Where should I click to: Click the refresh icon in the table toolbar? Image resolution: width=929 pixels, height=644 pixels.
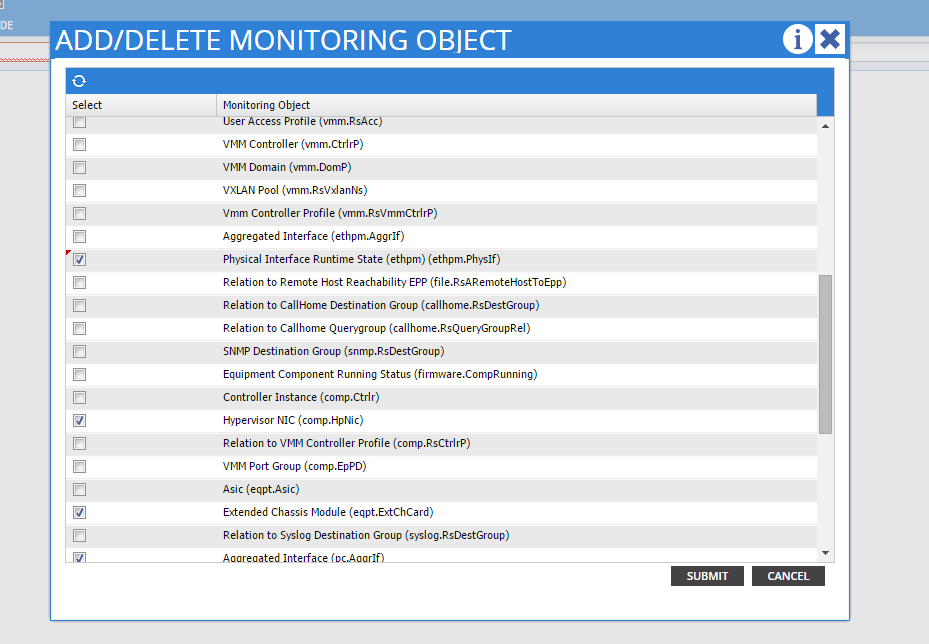79,81
